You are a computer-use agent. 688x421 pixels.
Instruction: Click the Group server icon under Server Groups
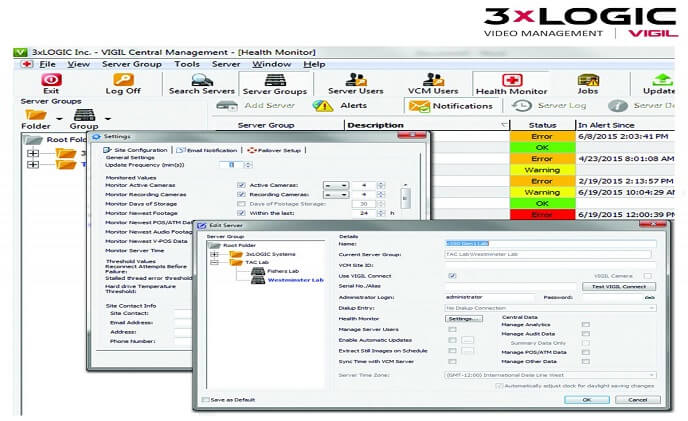[85, 115]
